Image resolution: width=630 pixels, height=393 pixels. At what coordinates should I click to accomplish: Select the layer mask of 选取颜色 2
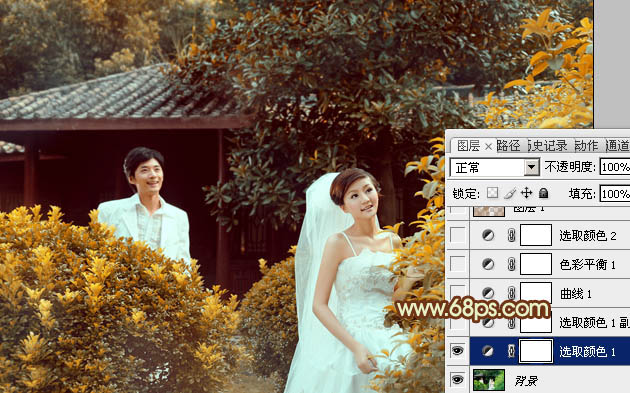click(536, 235)
